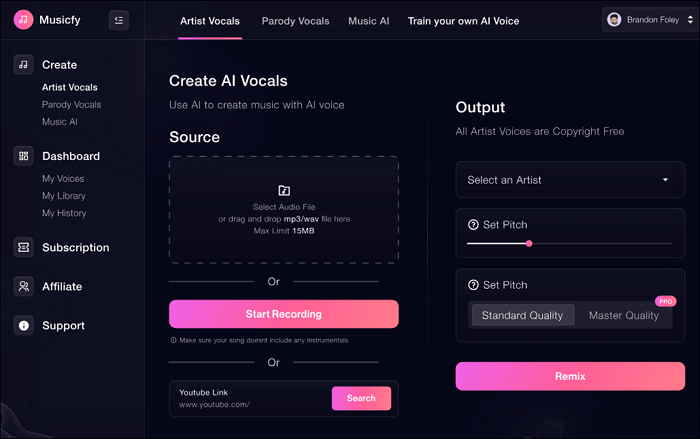This screenshot has width=700, height=439.
Task: Open My Library in the sidebar
Action: pos(63,196)
